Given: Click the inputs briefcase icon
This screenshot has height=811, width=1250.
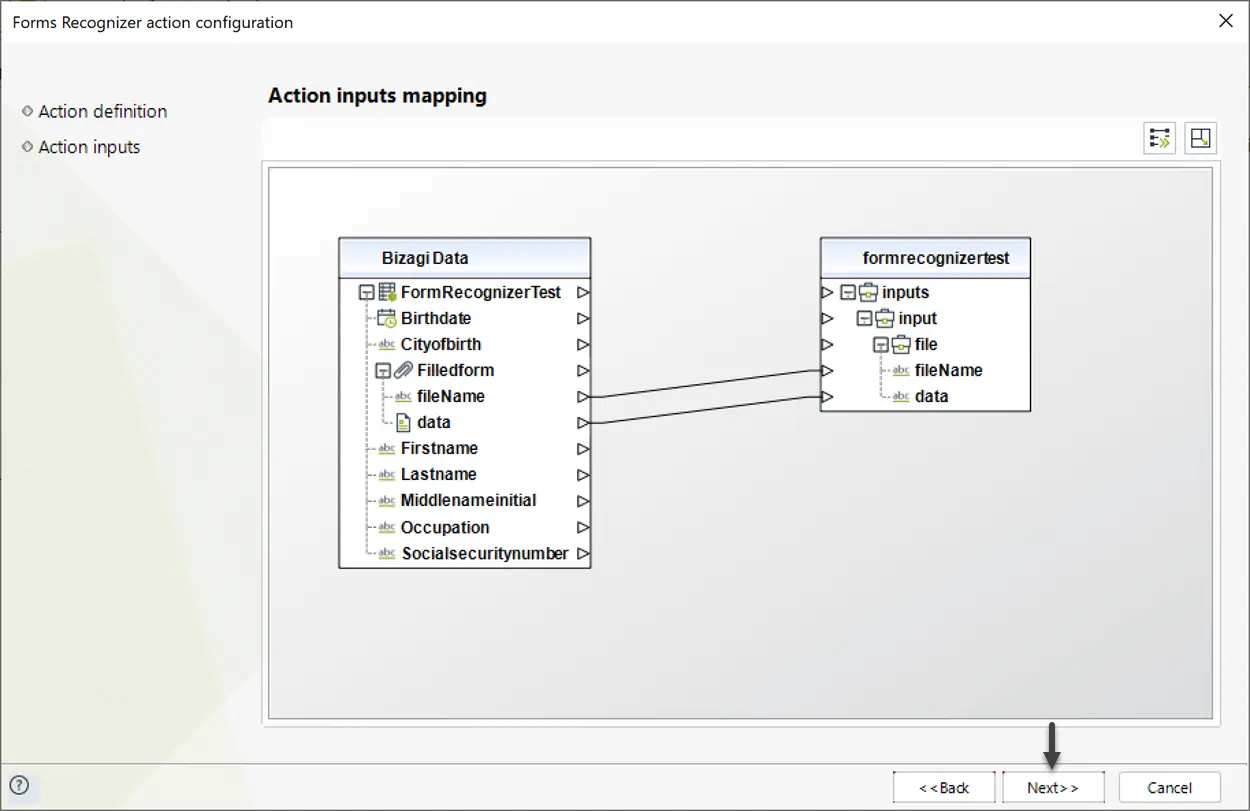Looking at the screenshot, I should point(869,292).
